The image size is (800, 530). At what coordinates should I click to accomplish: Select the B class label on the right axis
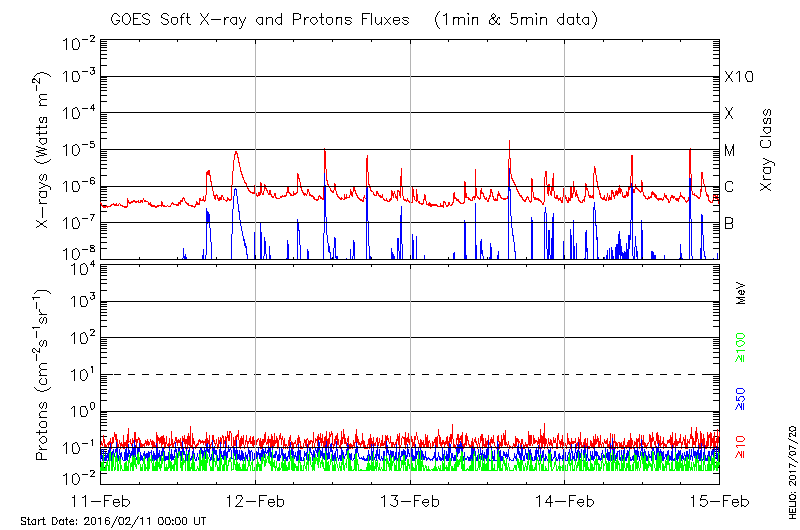click(x=729, y=223)
